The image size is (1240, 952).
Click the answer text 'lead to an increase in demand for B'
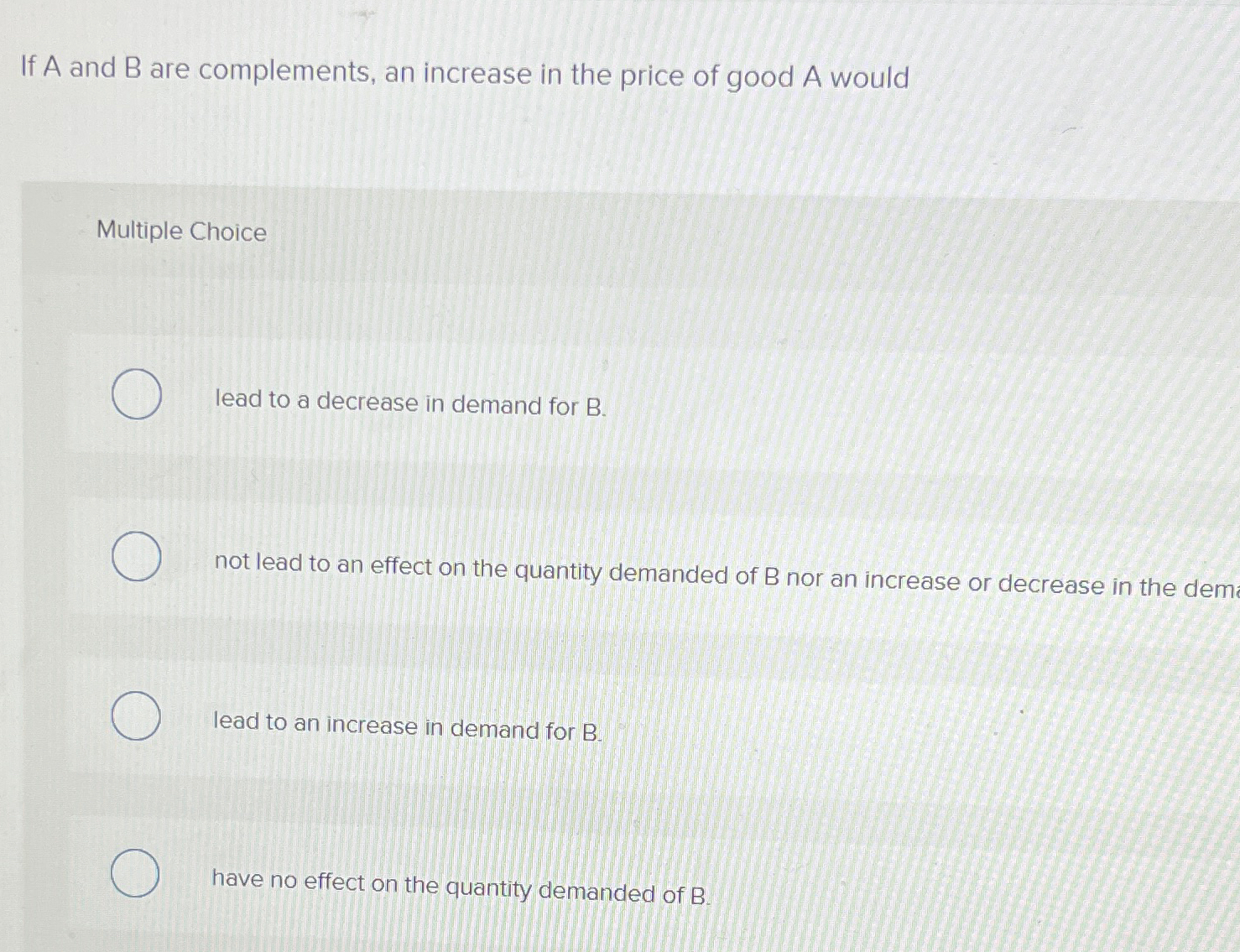[406, 731]
